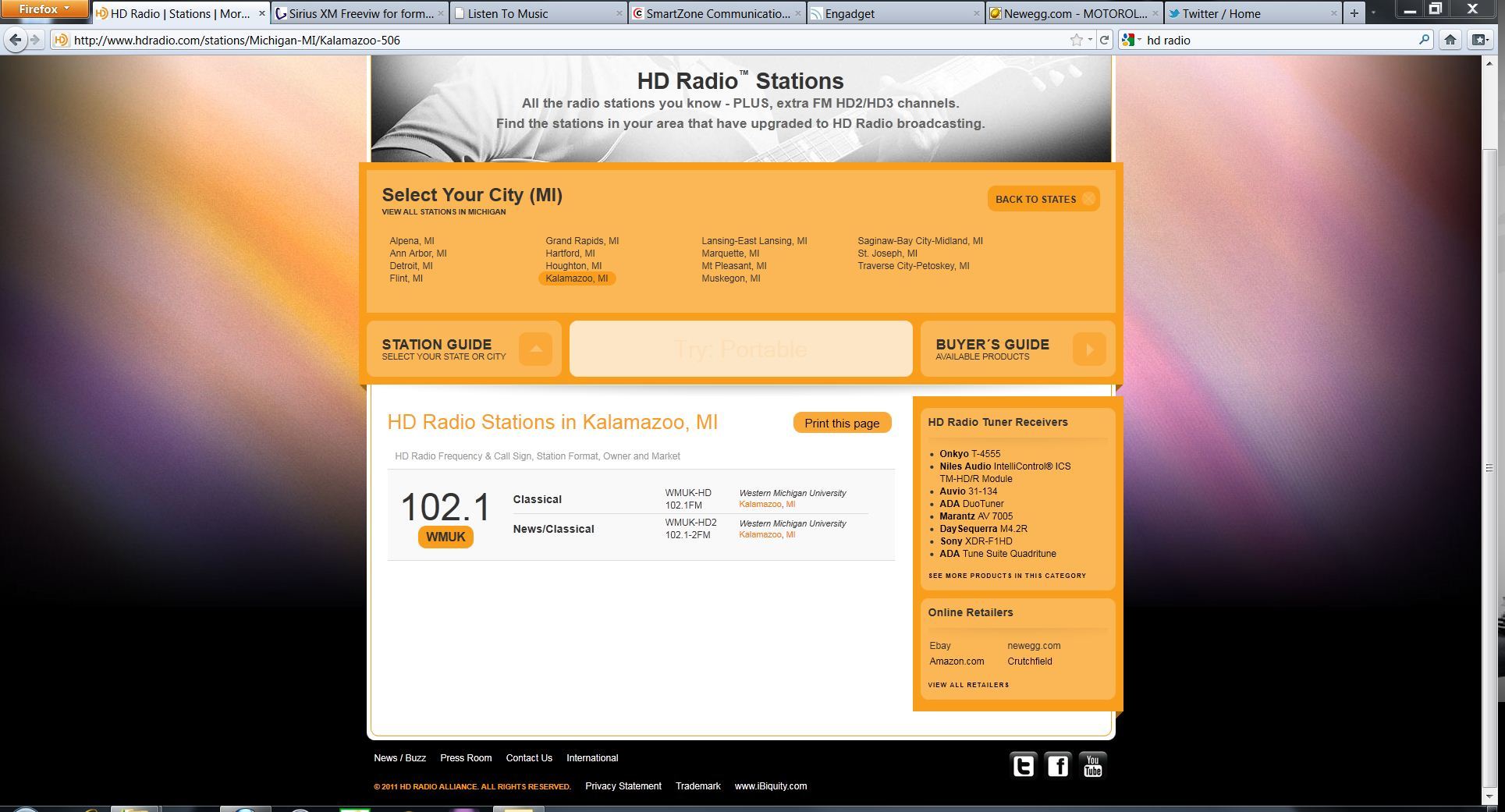Screen dimensions: 1505x812
Task: Open the YouTube icon in footer
Action: click(1092, 766)
